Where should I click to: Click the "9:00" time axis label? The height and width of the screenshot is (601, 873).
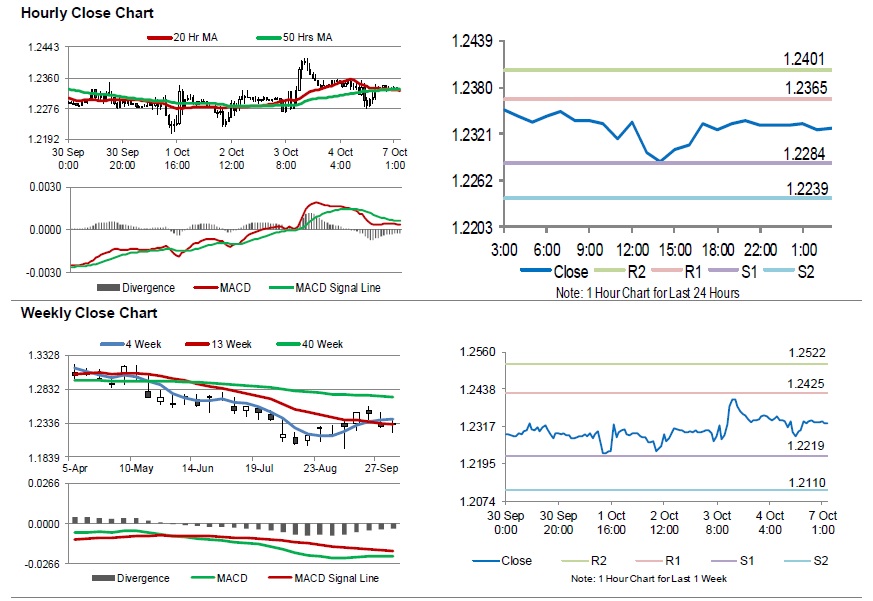[x=590, y=250]
